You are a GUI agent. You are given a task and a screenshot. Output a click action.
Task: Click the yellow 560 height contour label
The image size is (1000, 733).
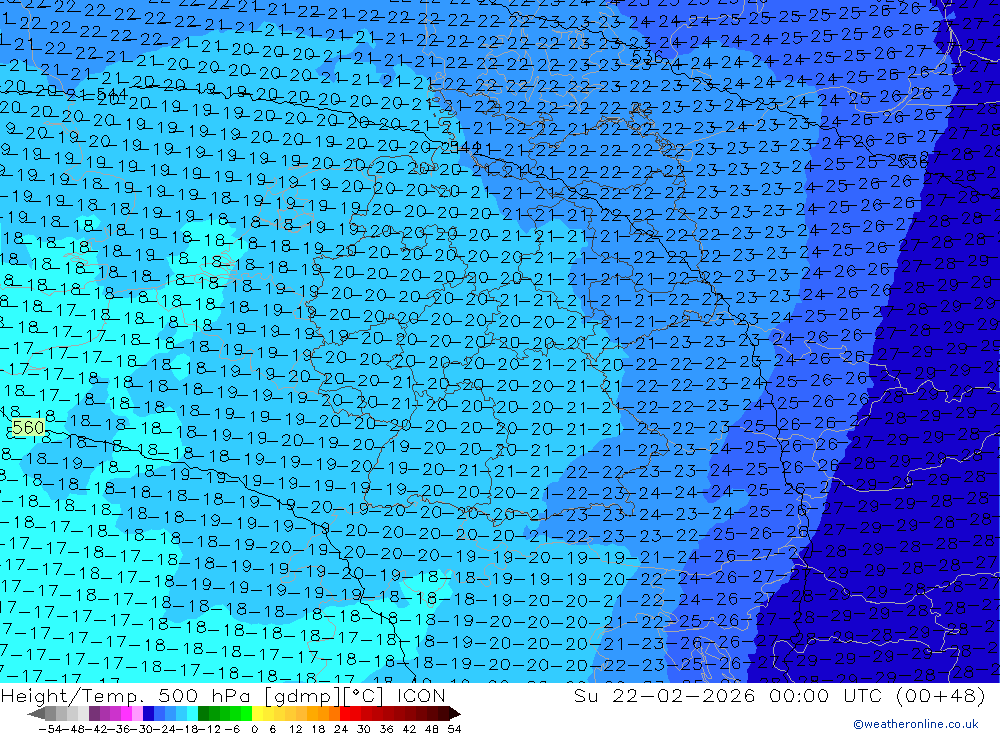[28, 427]
